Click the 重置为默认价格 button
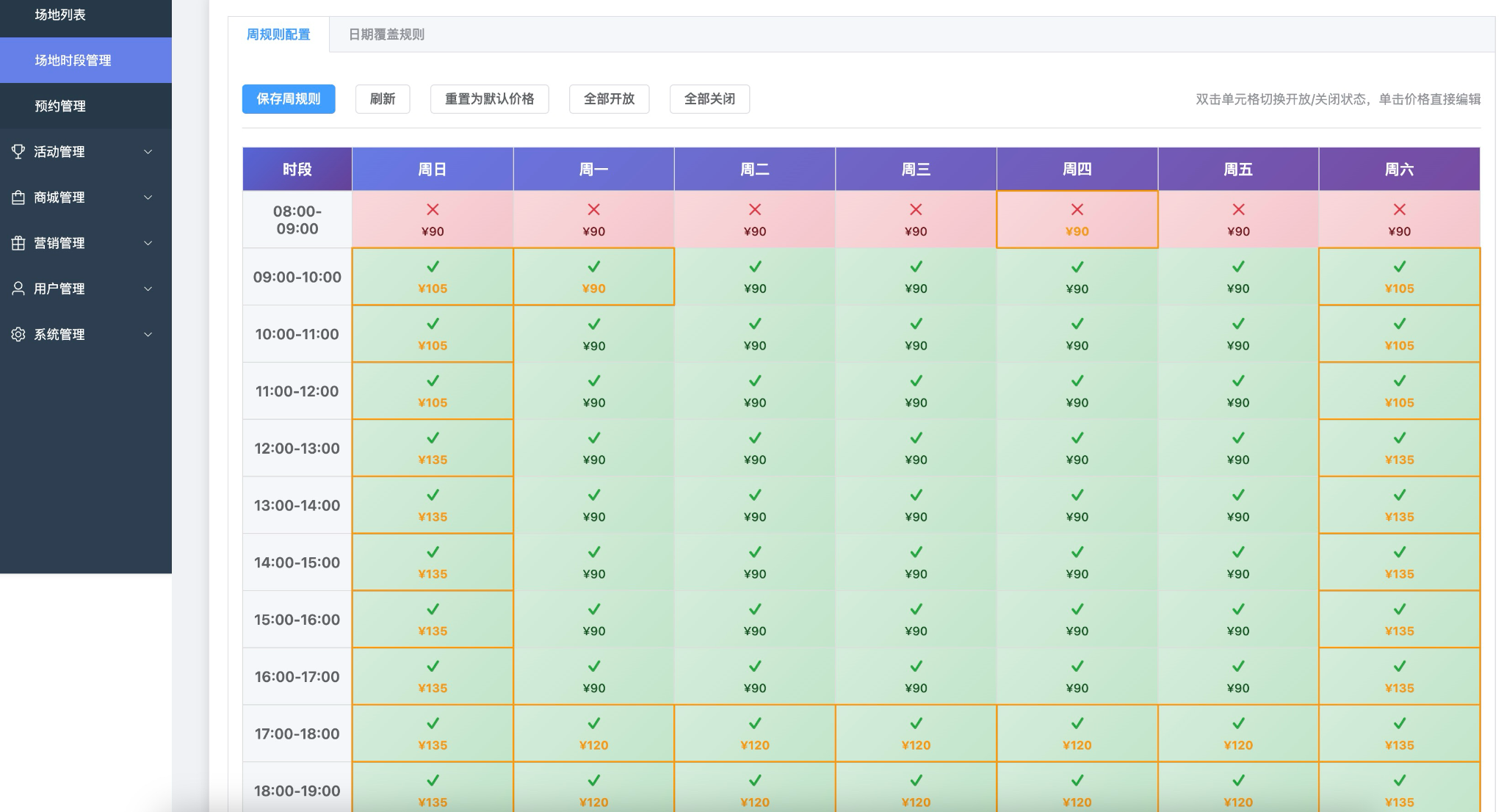Image resolution: width=1504 pixels, height=812 pixels. [x=489, y=99]
